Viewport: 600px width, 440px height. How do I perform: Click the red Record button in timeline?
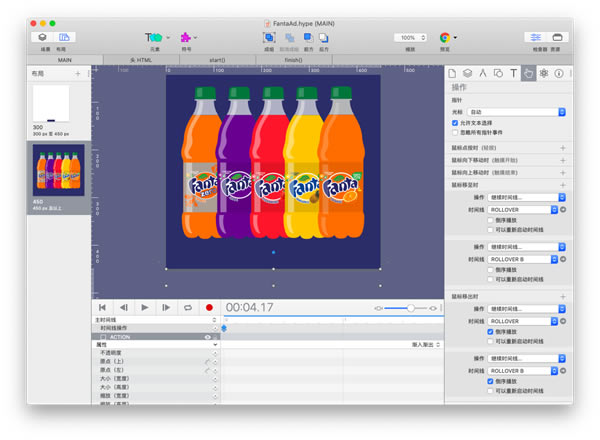(209, 308)
